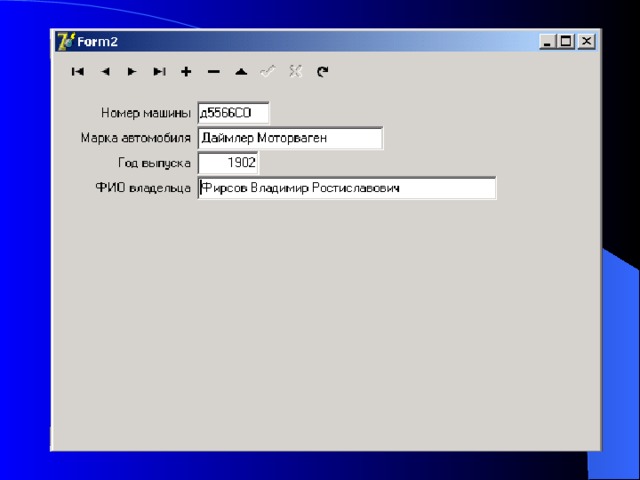Go to the previous record
The width and height of the screenshot is (640, 480).
(105, 72)
